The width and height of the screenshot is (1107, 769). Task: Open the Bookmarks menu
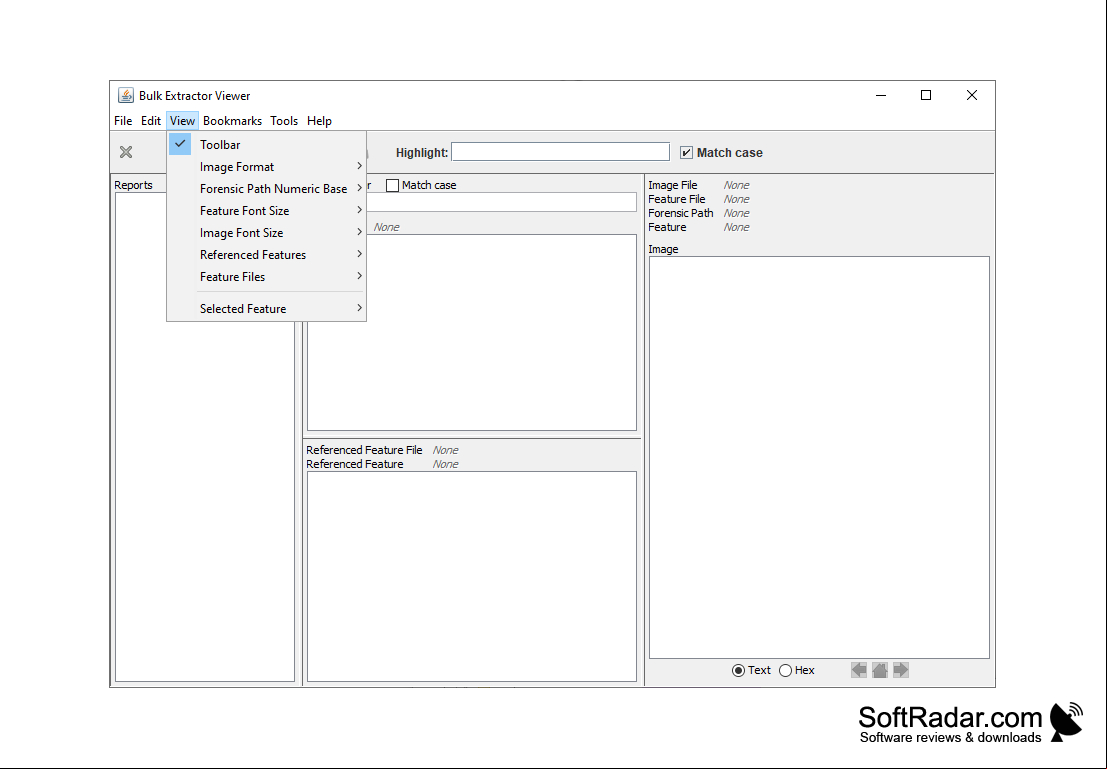point(232,121)
